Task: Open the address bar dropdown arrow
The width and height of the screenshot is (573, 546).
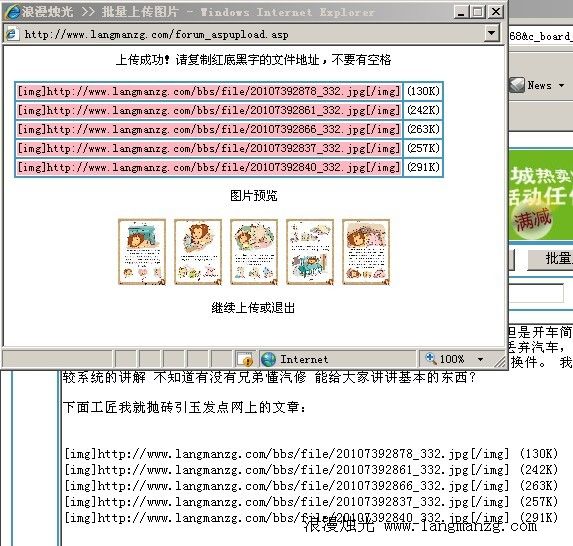Action: pyautogui.click(x=492, y=34)
